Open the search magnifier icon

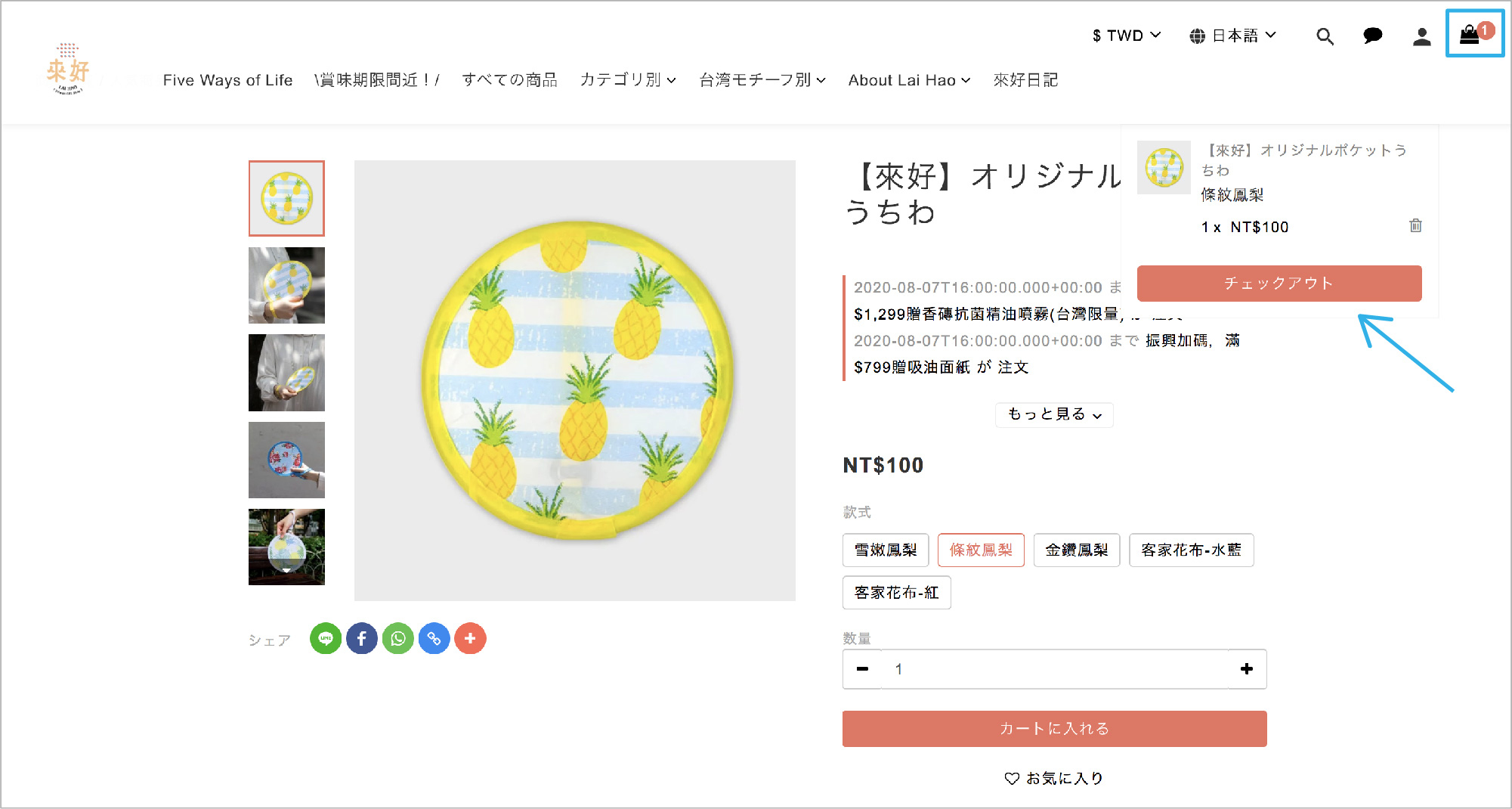click(x=1325, y=36)
